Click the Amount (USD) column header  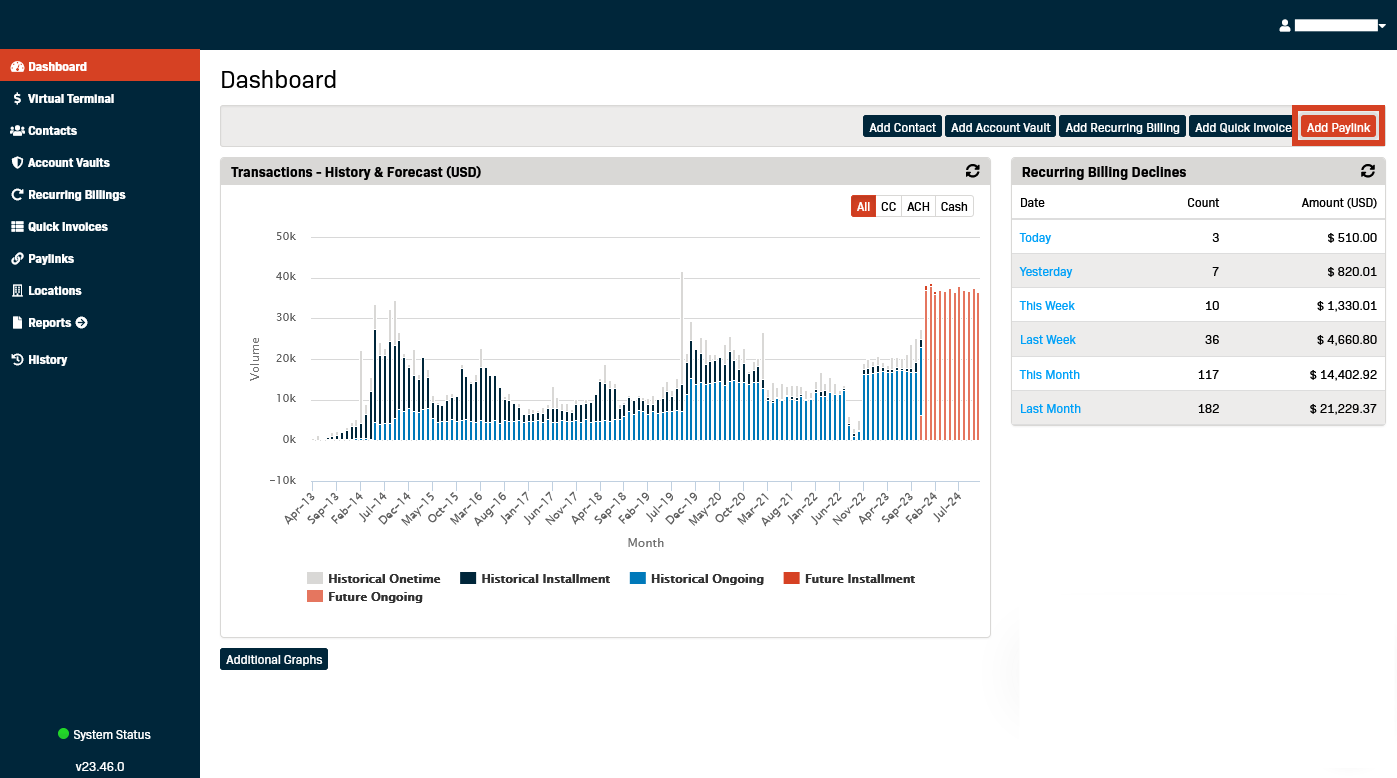coord(1339,203)
